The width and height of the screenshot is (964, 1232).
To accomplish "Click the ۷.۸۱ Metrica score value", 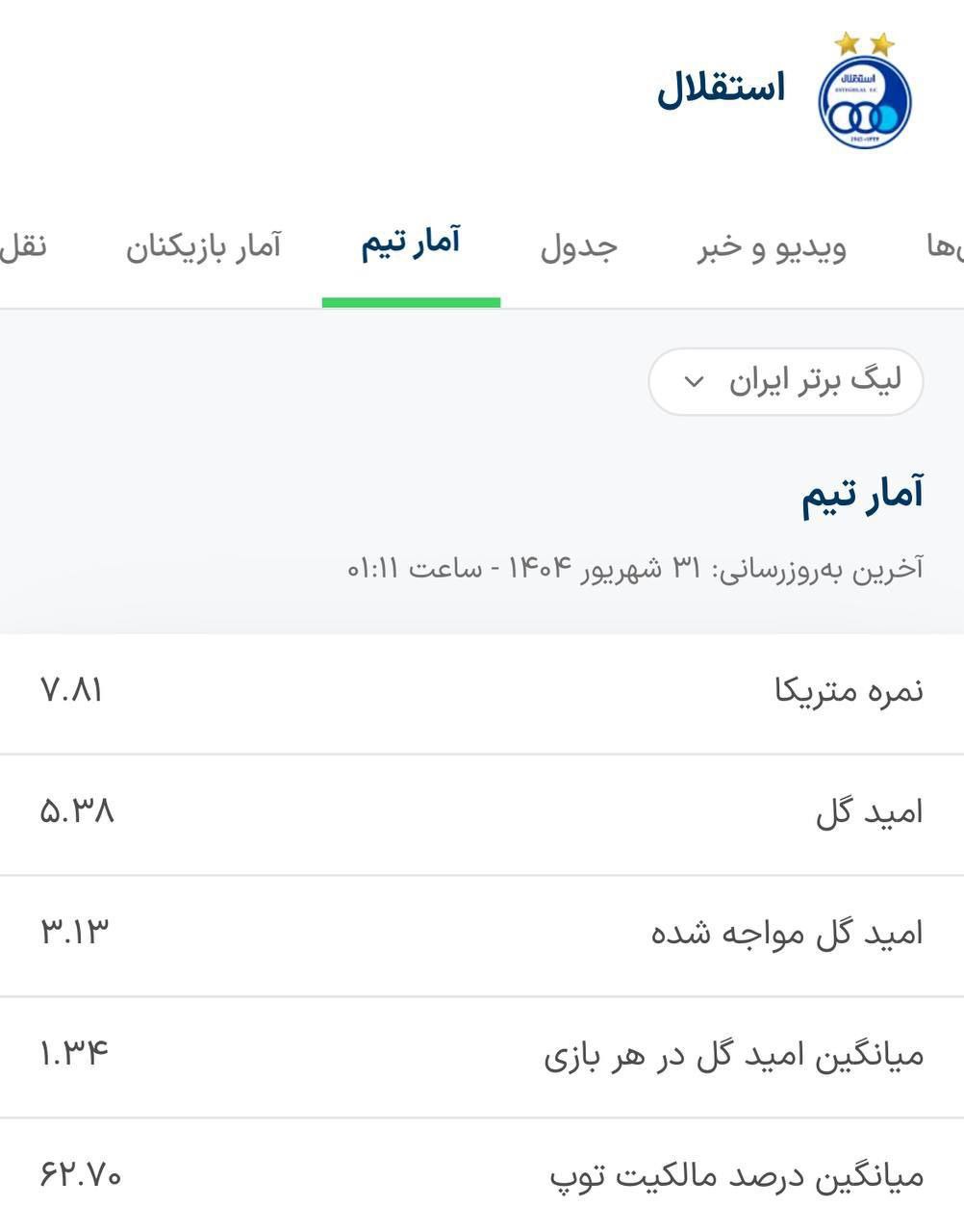I will (x=72, y=690).
